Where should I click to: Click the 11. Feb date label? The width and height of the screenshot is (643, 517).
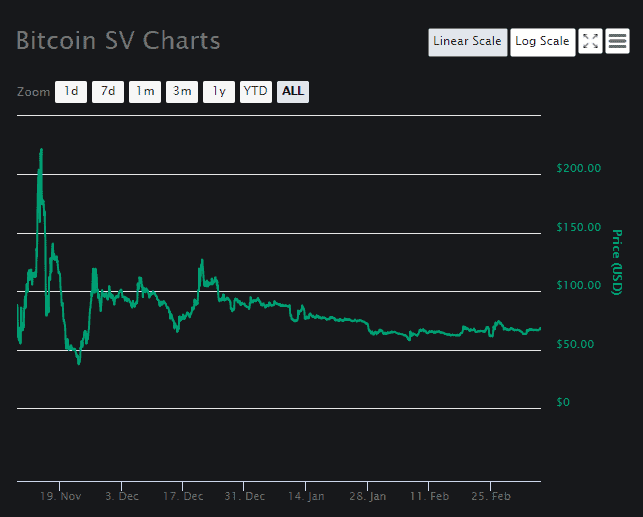point(429,497)
